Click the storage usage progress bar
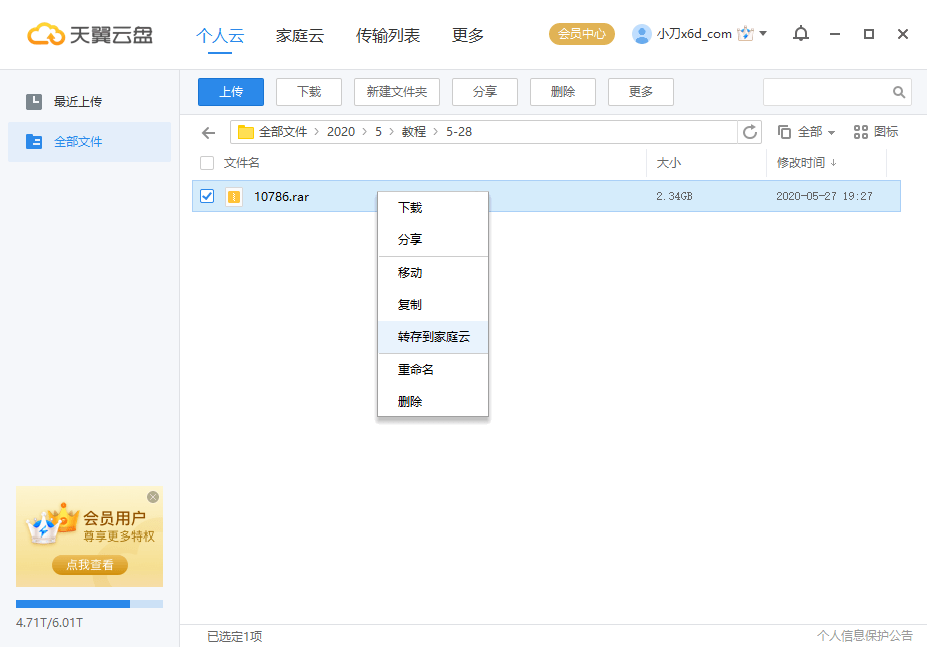 click(x=89, y=604)
